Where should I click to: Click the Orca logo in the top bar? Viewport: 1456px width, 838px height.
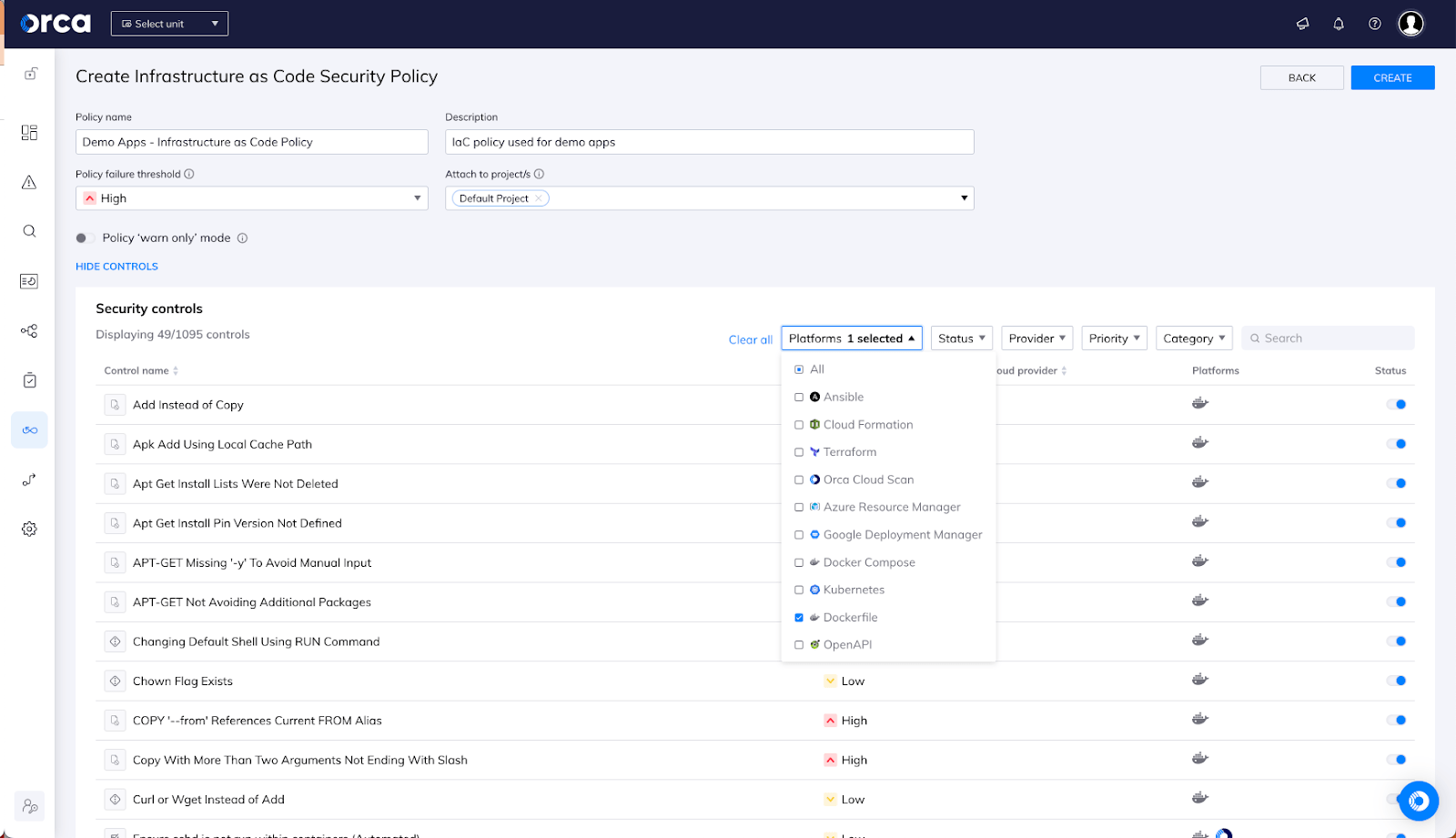click(x=55, y=24)
